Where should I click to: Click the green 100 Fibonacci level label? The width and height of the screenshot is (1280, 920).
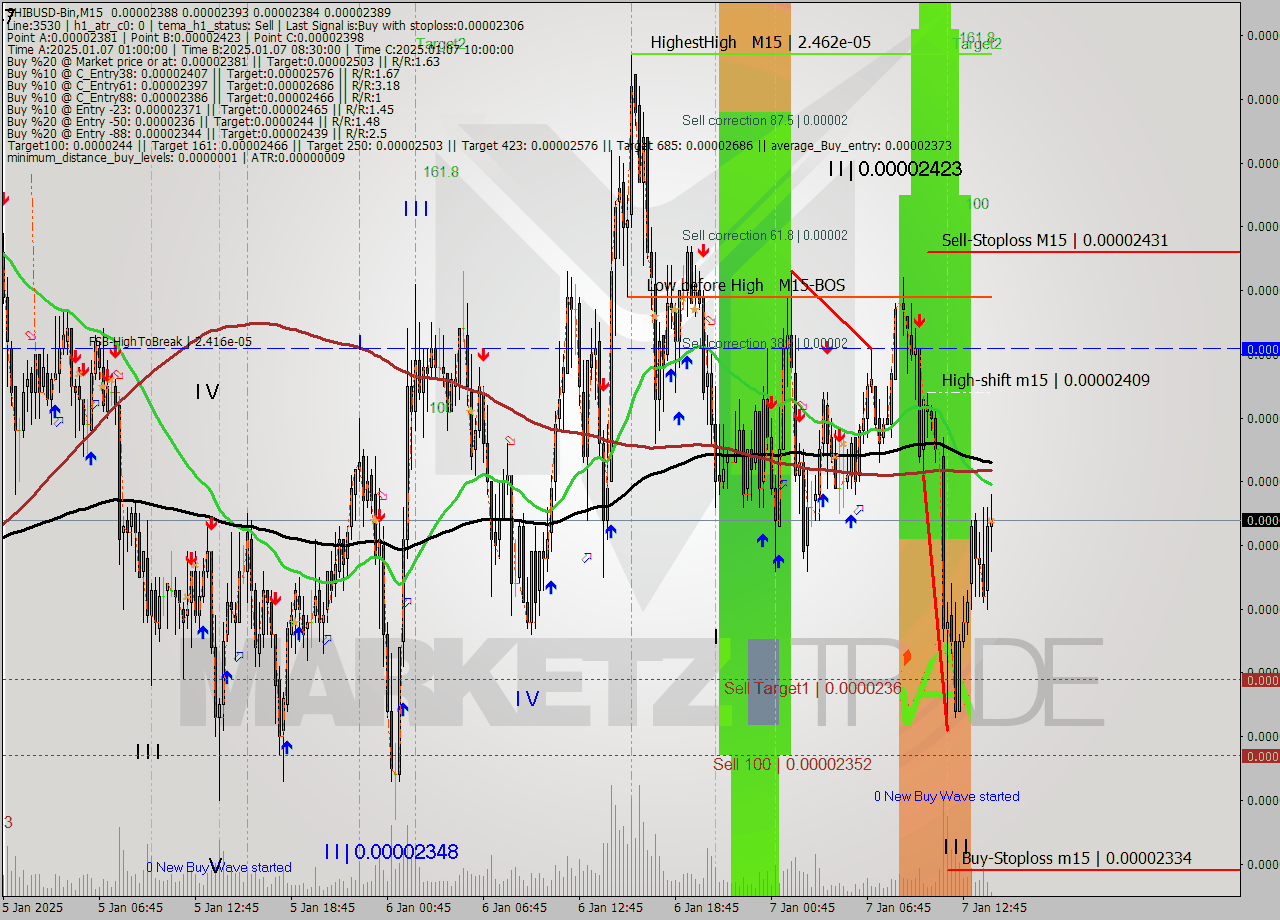pyautogui.click(x=978, y=204)
